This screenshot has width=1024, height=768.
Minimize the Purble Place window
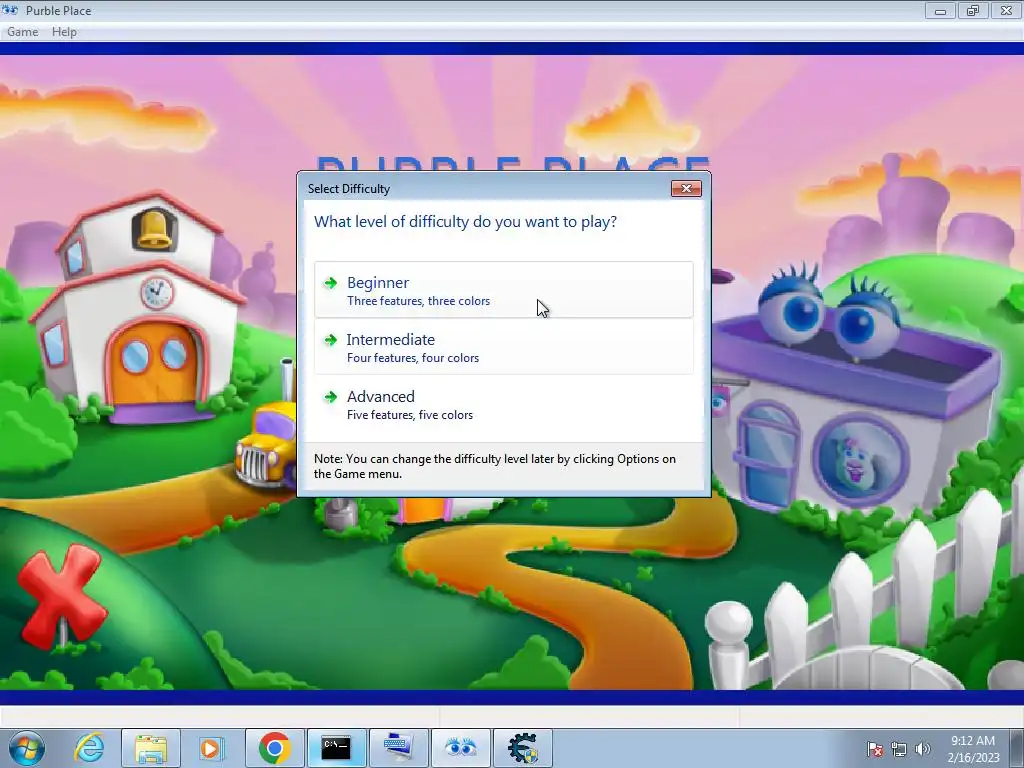point(940,10)
